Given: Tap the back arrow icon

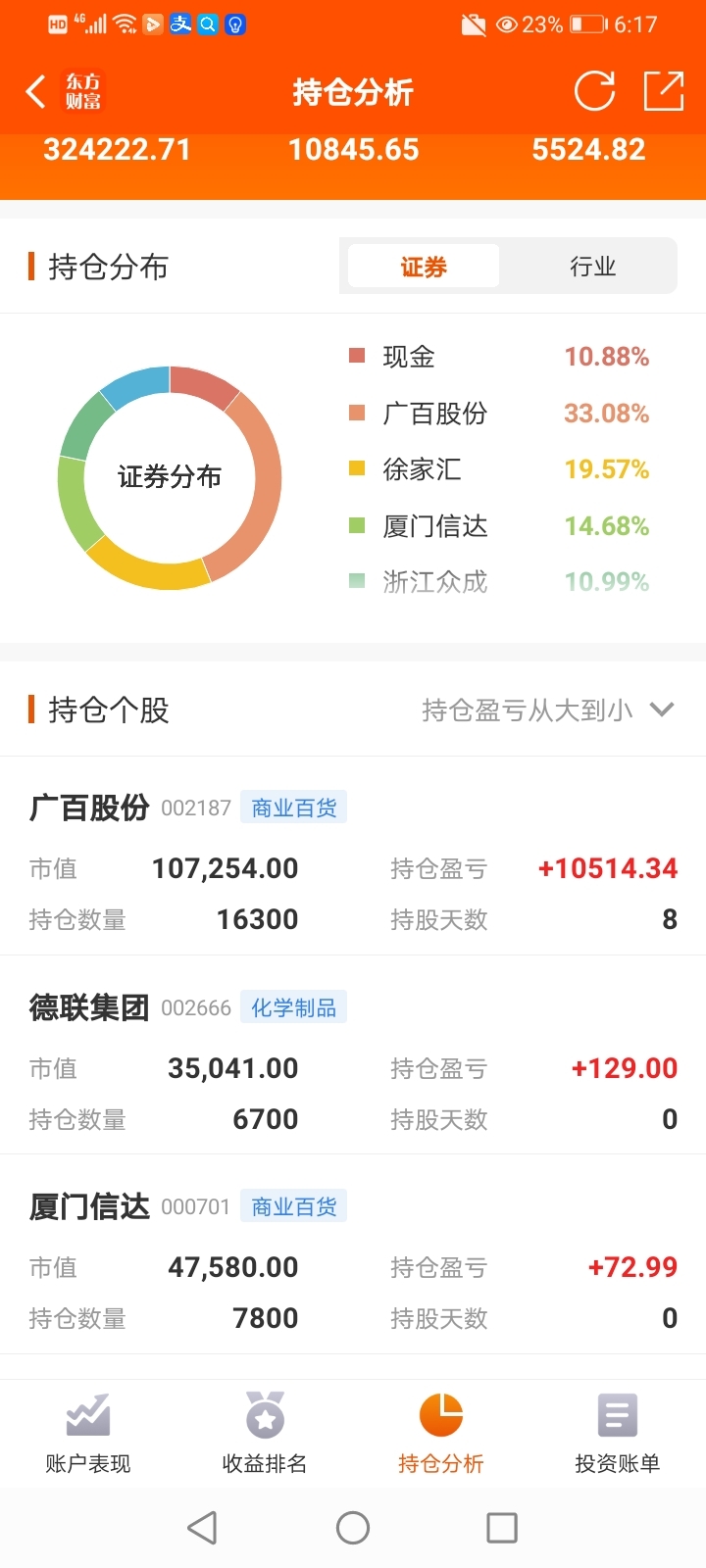Looking at the screenshot, I should pyautogui.click(x=36, y=92).
